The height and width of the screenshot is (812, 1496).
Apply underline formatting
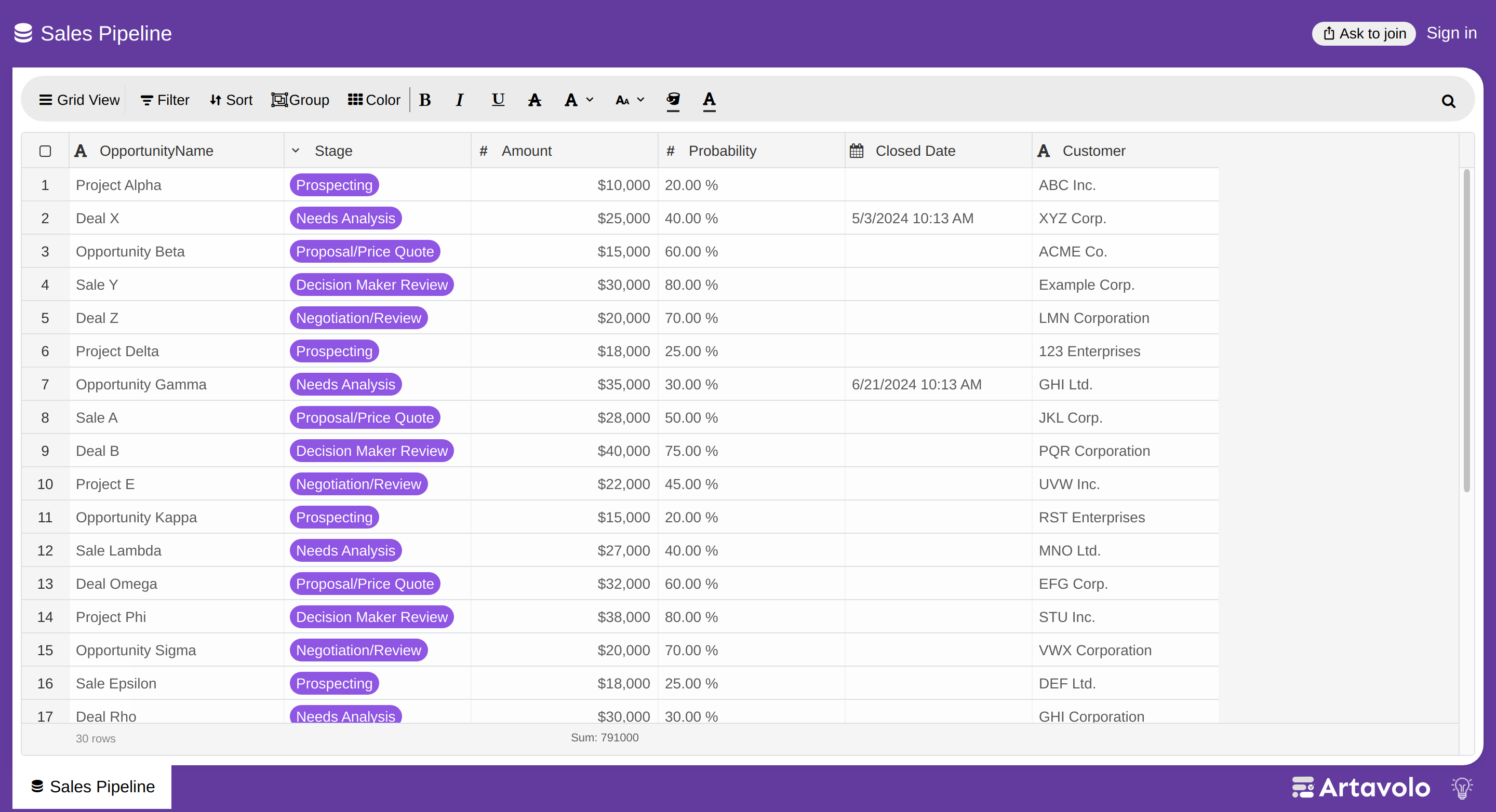pyautogui.click(x=498, y=100)
